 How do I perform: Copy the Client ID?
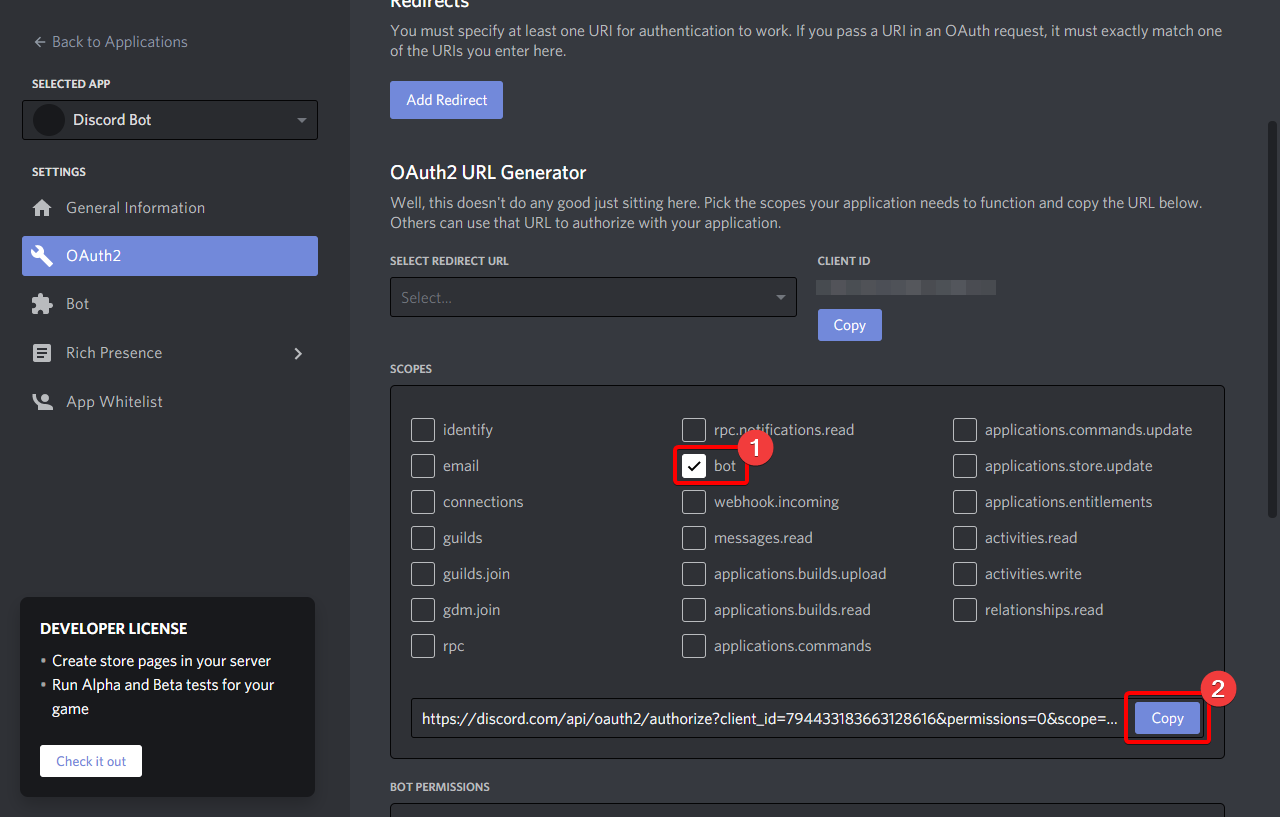coord(850,325)
